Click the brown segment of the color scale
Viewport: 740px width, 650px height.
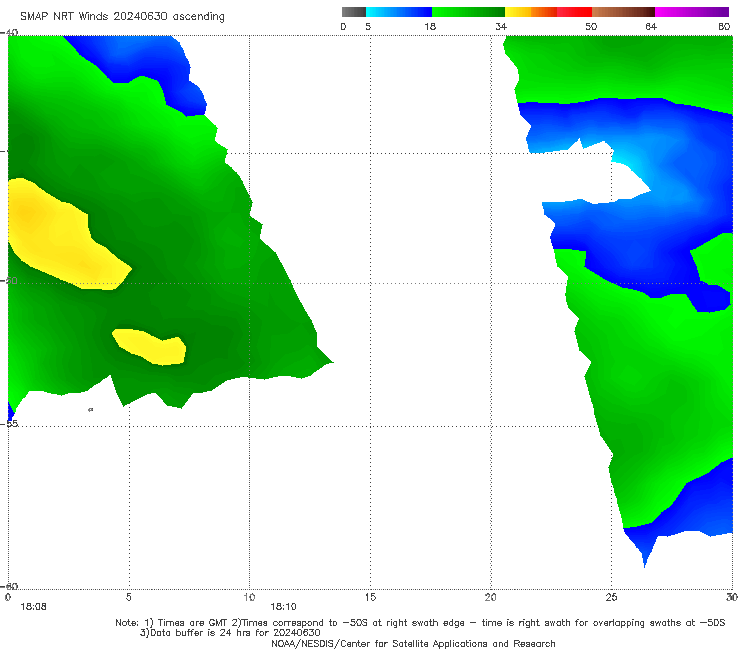point(623,12)
